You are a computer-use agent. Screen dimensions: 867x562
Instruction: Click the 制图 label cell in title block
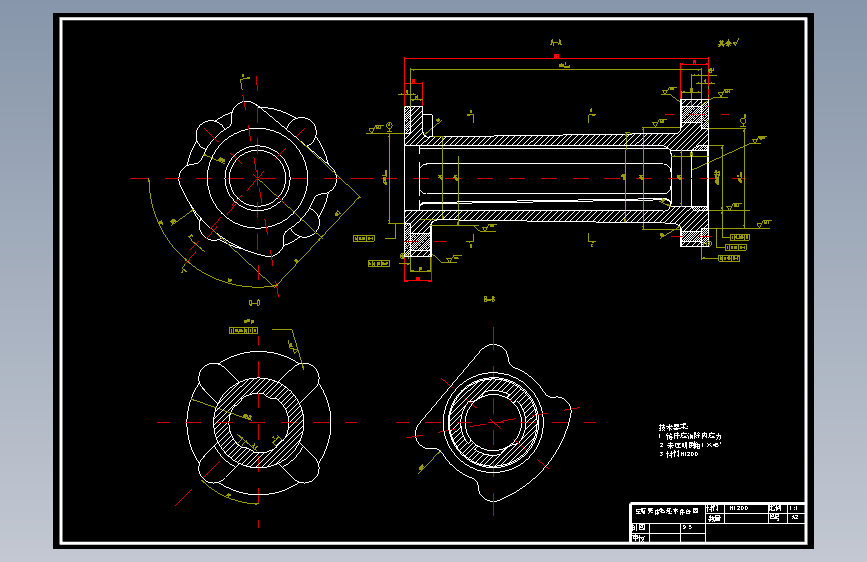coord(639,528)
